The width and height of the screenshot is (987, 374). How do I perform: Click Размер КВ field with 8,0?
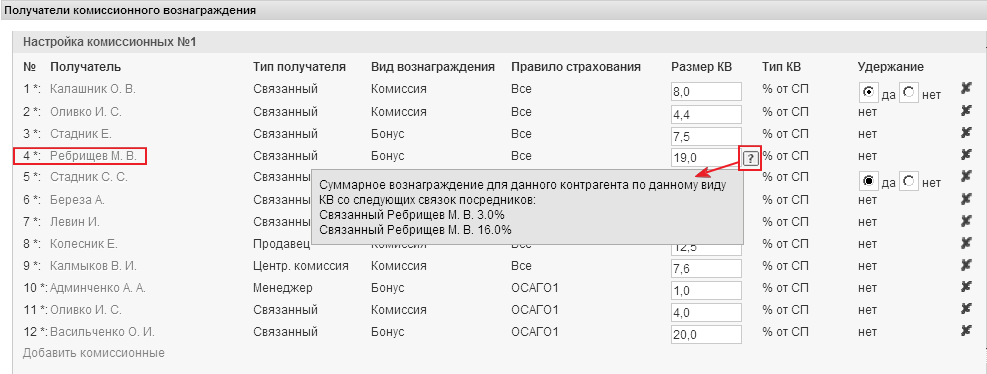click(x=706, y=92)
